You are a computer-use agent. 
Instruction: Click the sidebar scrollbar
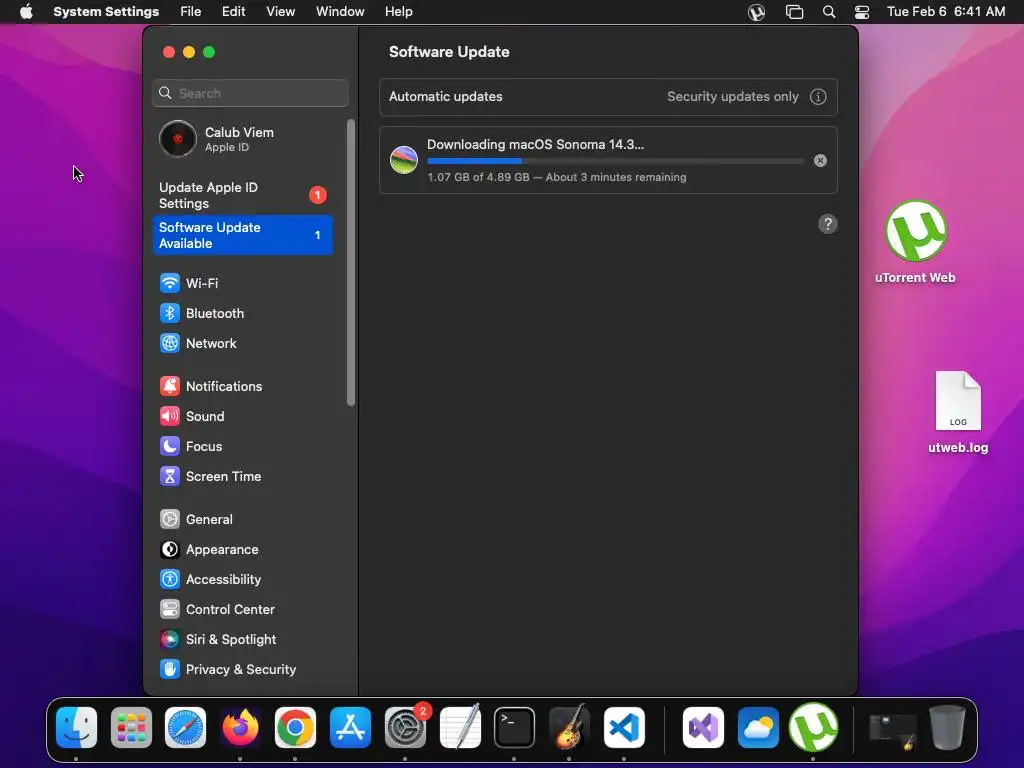click(x=351, y=263)
